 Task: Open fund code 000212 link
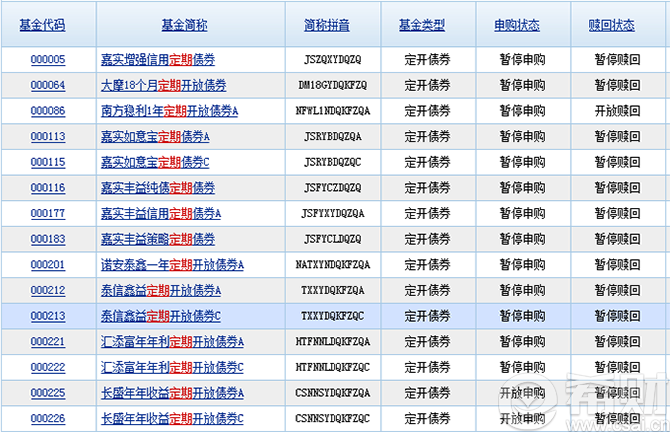(x=48, y=290)
